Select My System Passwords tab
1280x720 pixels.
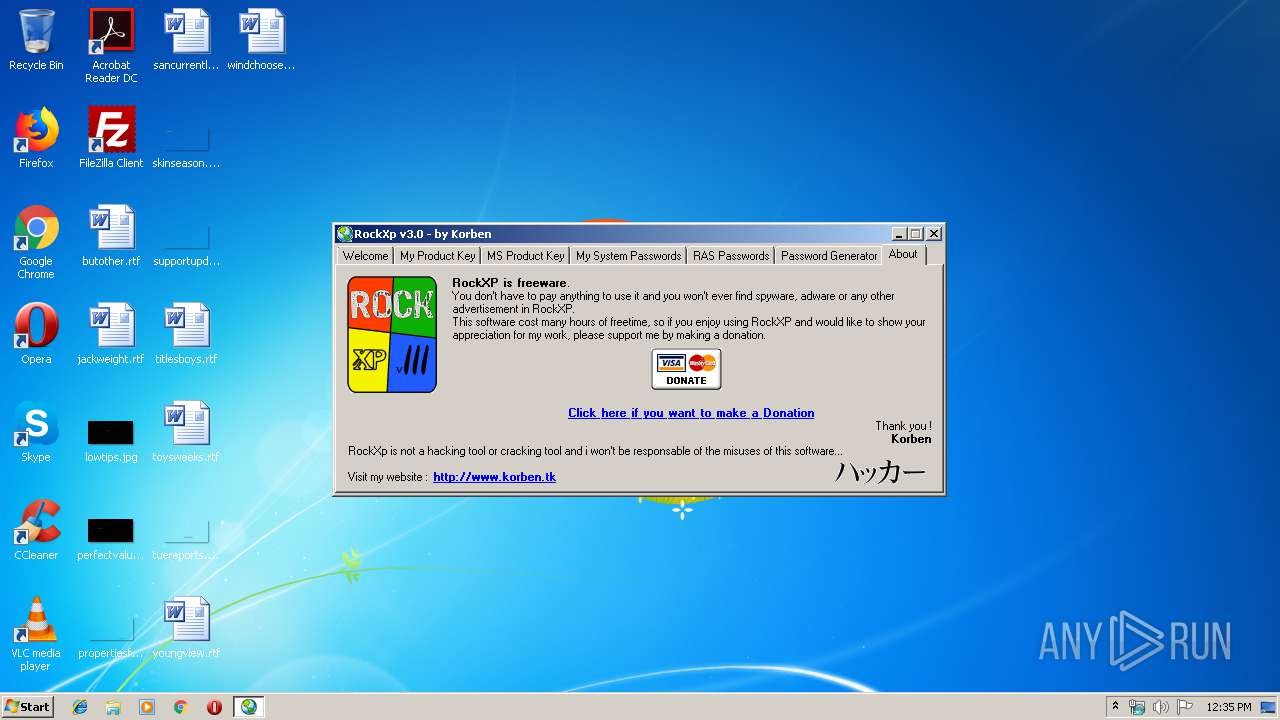(628, 256)
